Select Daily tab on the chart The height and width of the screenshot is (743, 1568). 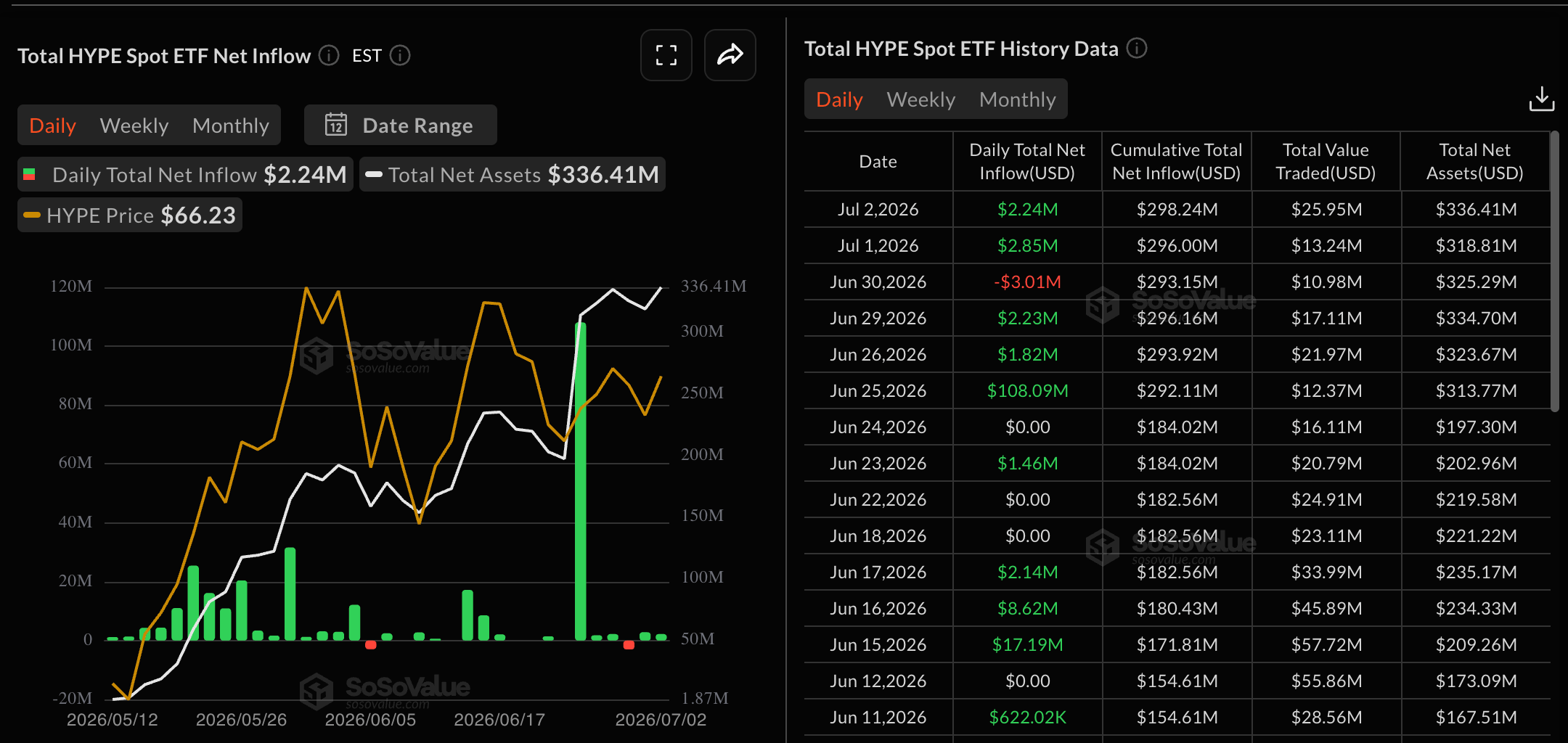(x=52, y=126)
